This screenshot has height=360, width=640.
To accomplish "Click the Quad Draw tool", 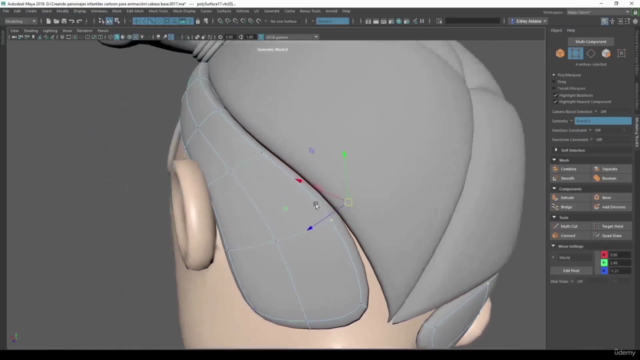I will (611, 236).
